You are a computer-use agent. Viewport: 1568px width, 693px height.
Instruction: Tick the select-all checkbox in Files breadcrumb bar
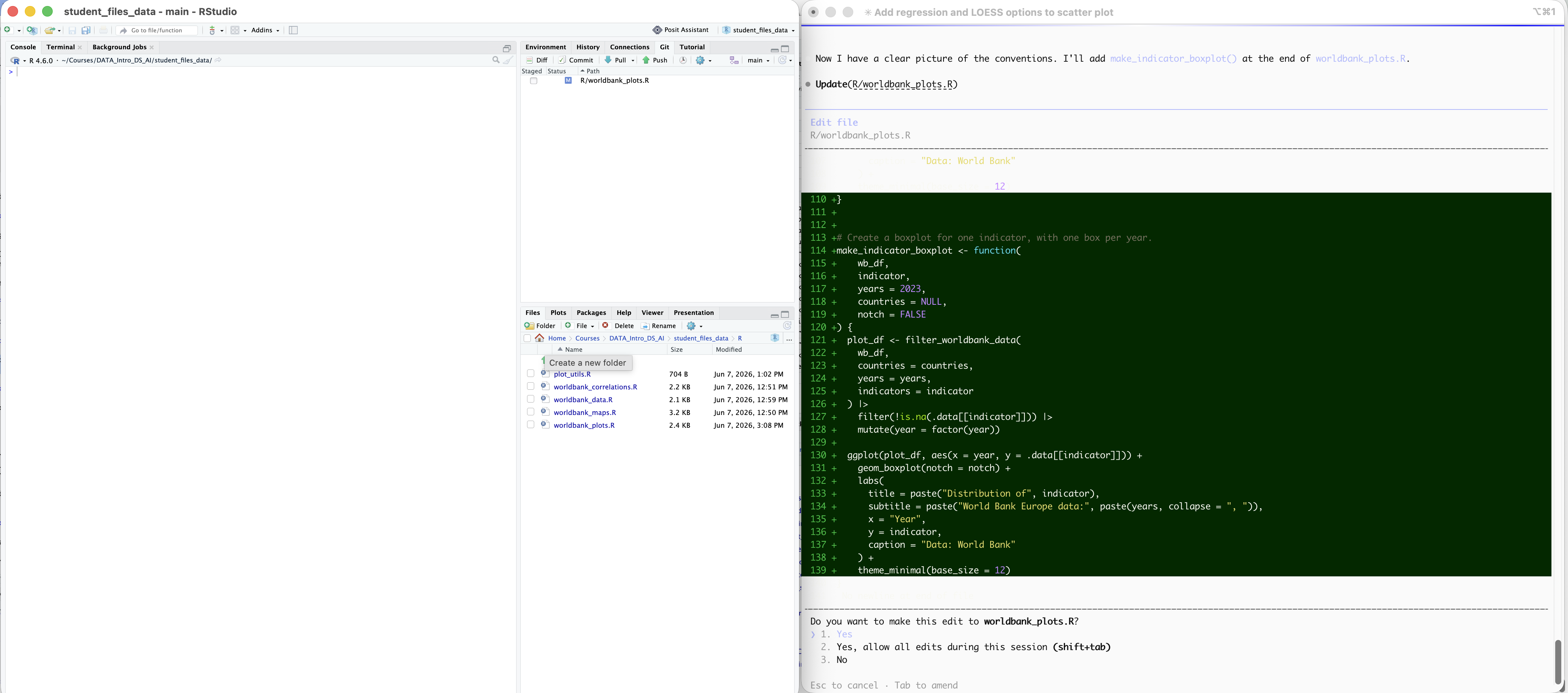(x=527, y=338)
